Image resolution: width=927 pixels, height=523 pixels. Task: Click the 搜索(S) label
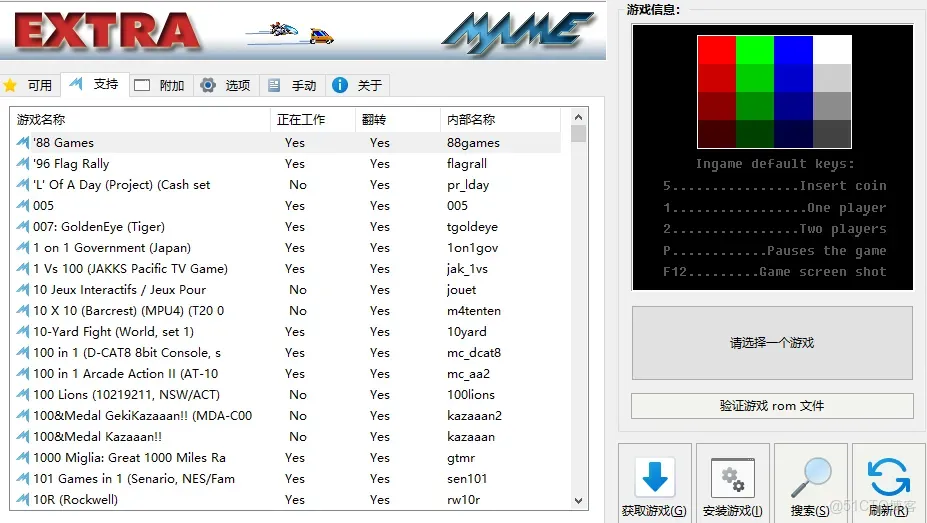click(x=810, y=511)
